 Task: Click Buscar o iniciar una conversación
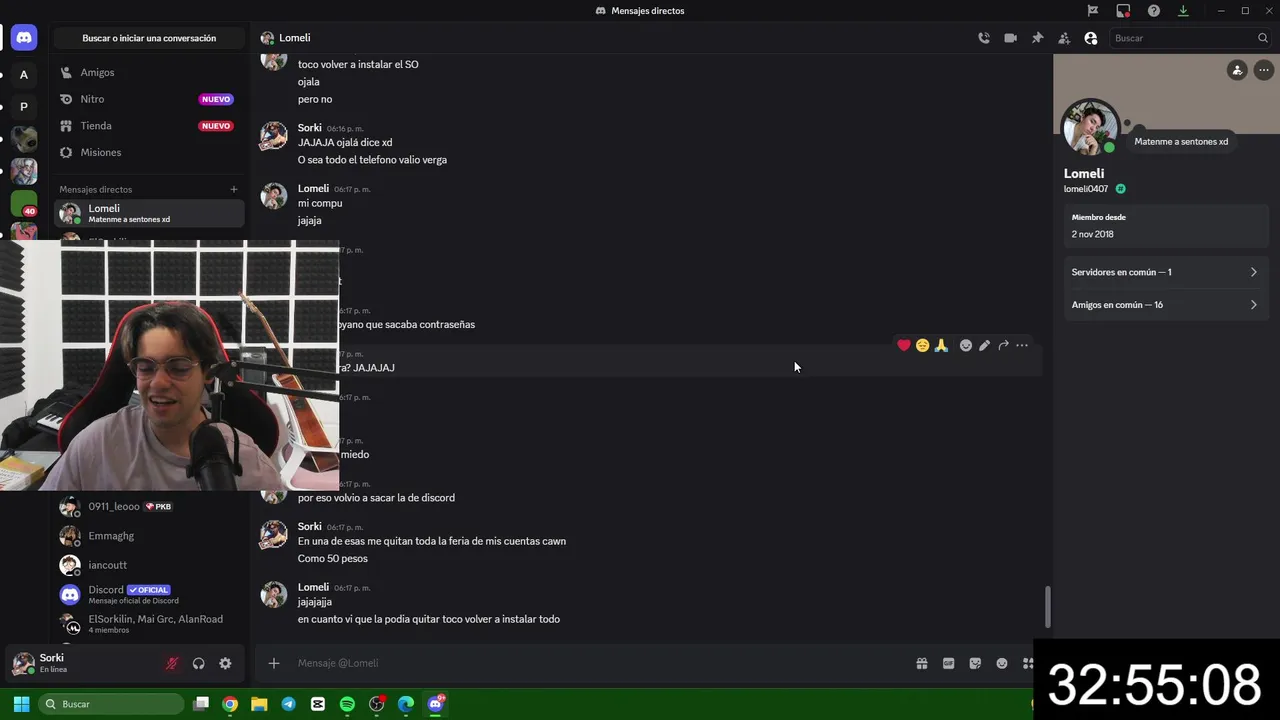tap(149, 38)
